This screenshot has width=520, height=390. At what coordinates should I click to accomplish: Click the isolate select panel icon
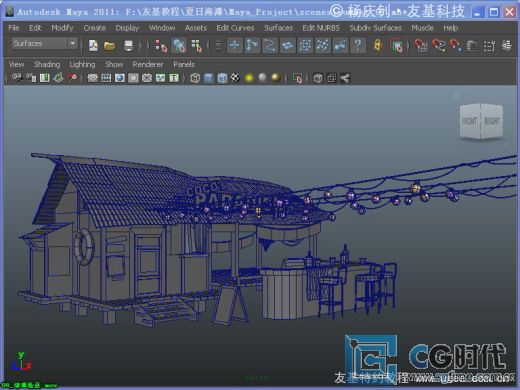[297, 78]
